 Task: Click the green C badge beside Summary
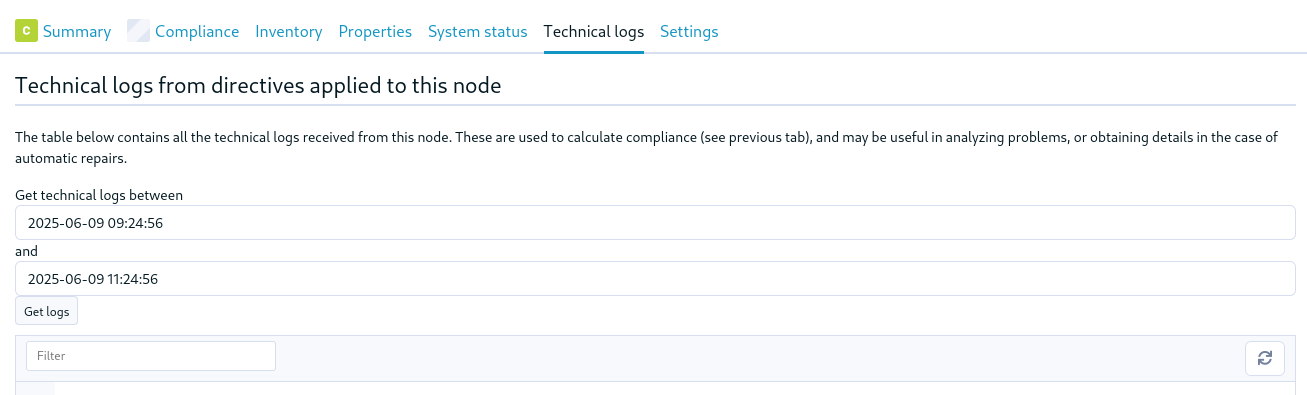click(x=27, y=30)
